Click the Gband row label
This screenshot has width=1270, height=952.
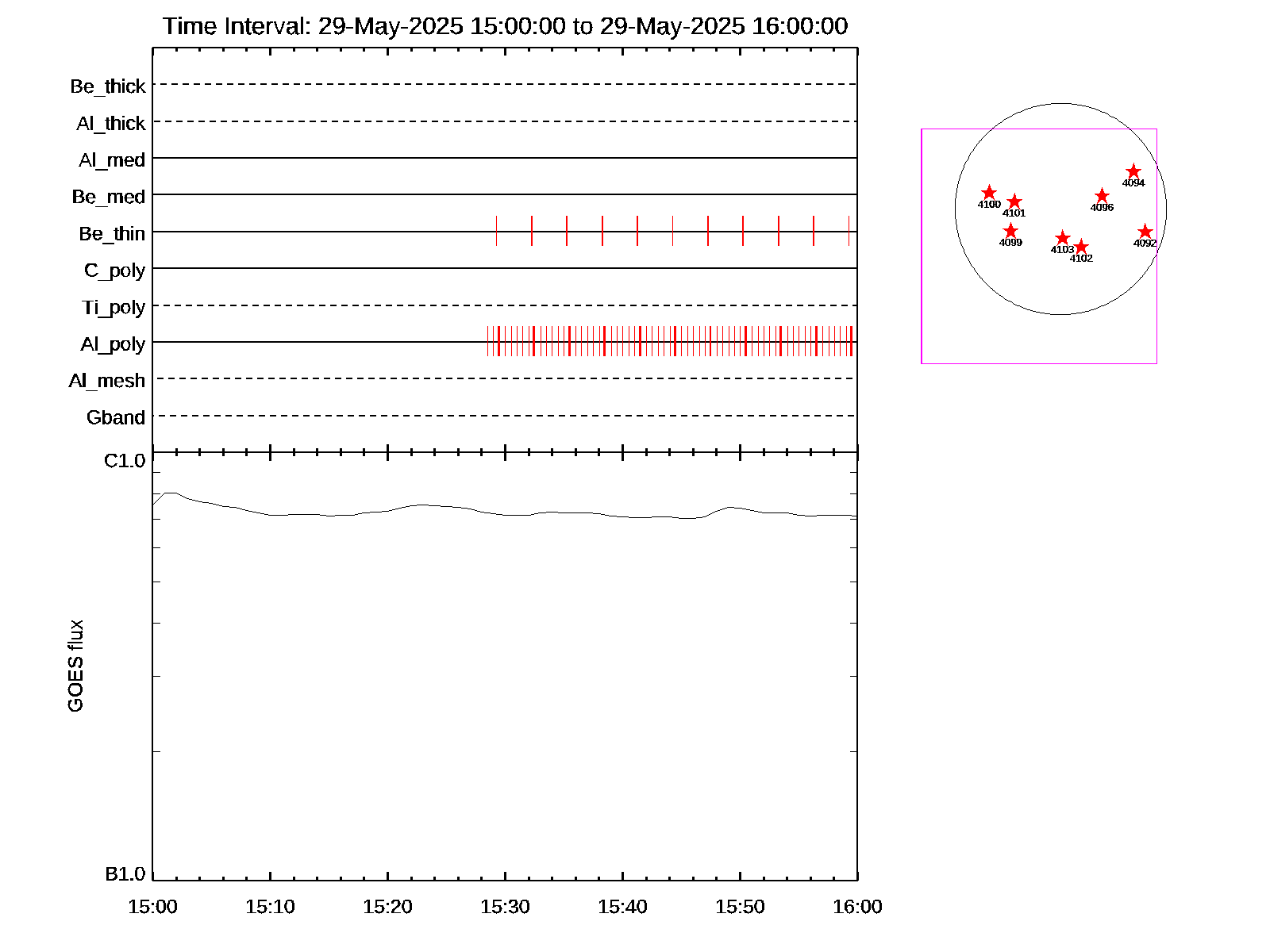[116, 418]
